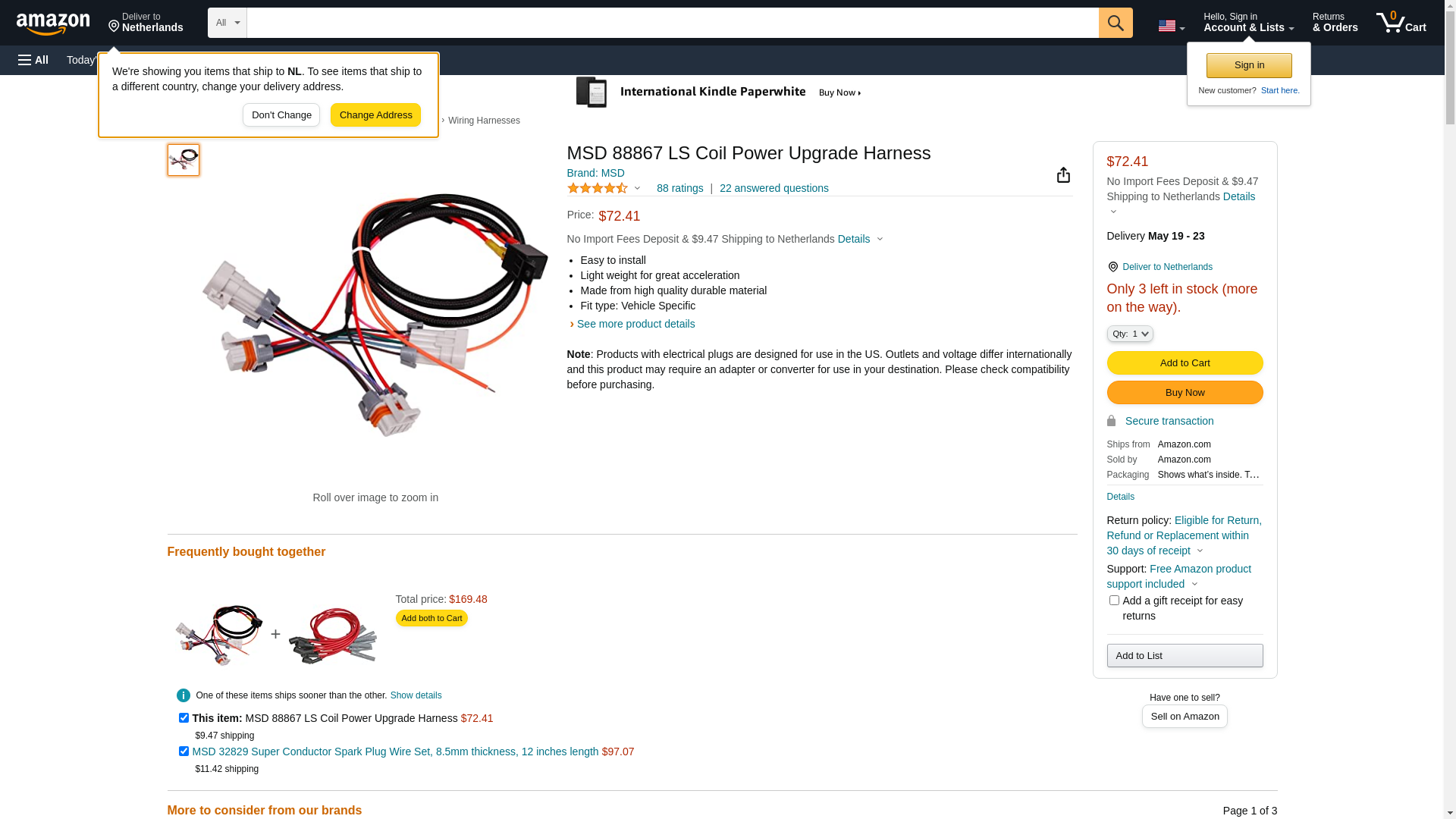Enable Add a gift receipt checkbox

coord(1113,600)
